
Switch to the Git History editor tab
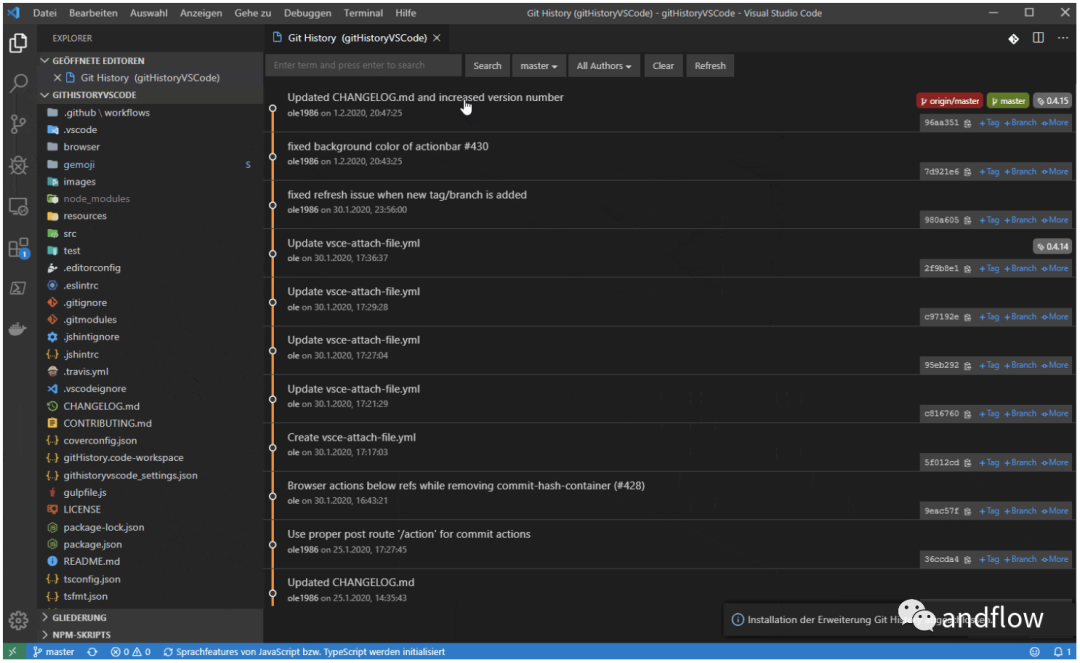[356, 38]
